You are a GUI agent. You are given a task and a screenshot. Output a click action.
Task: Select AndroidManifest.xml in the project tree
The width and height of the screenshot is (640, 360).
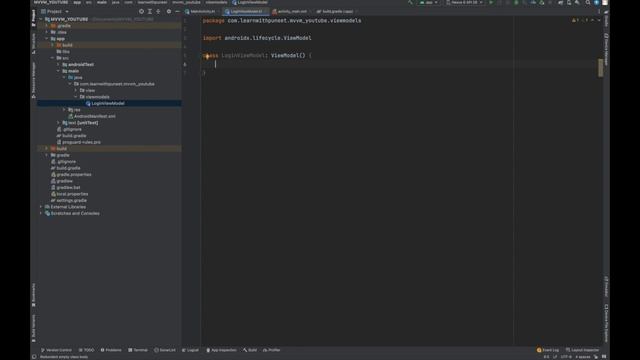pos(92,116)
